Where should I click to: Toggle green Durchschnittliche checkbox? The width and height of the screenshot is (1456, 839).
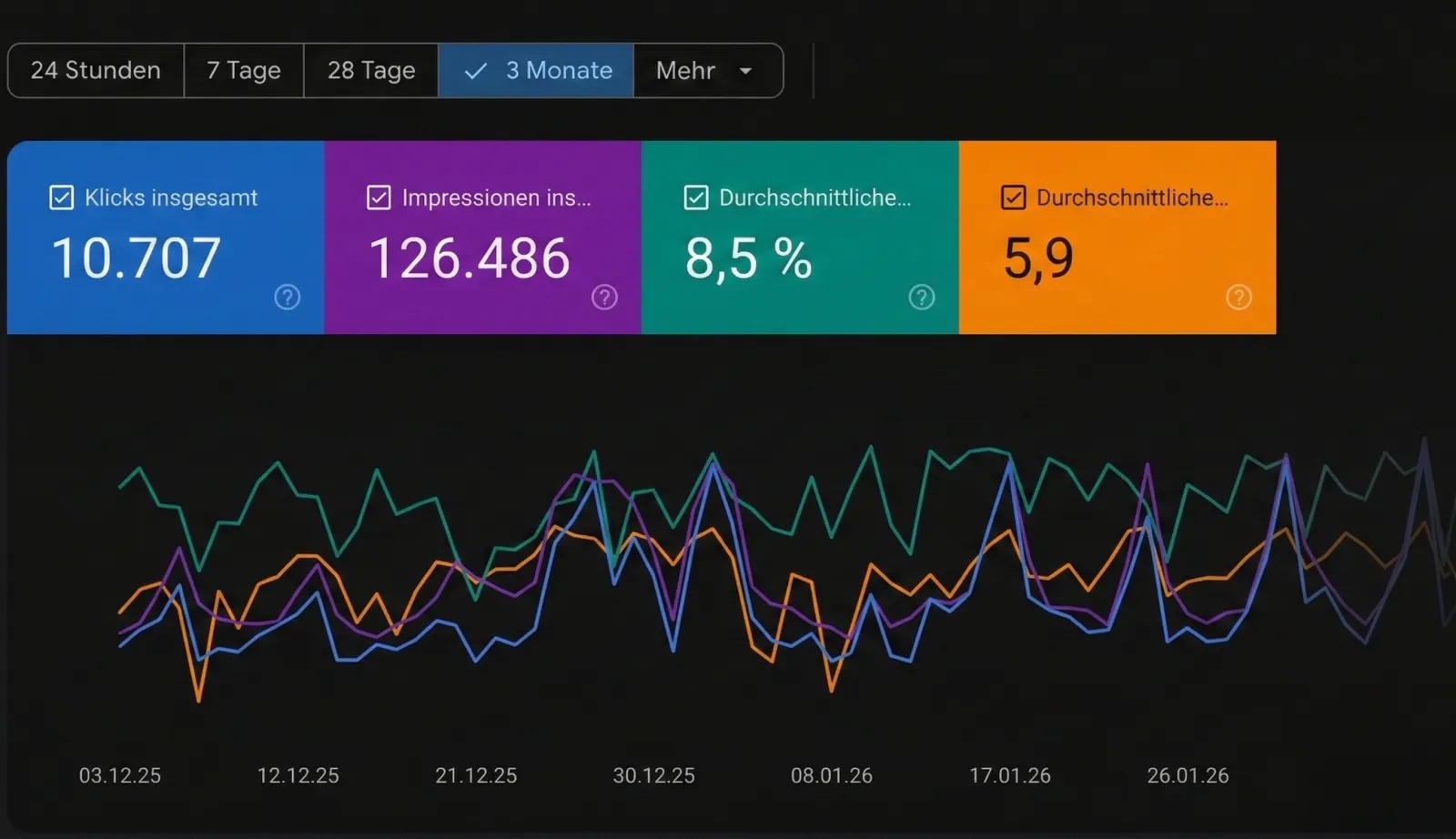(696, 197)
